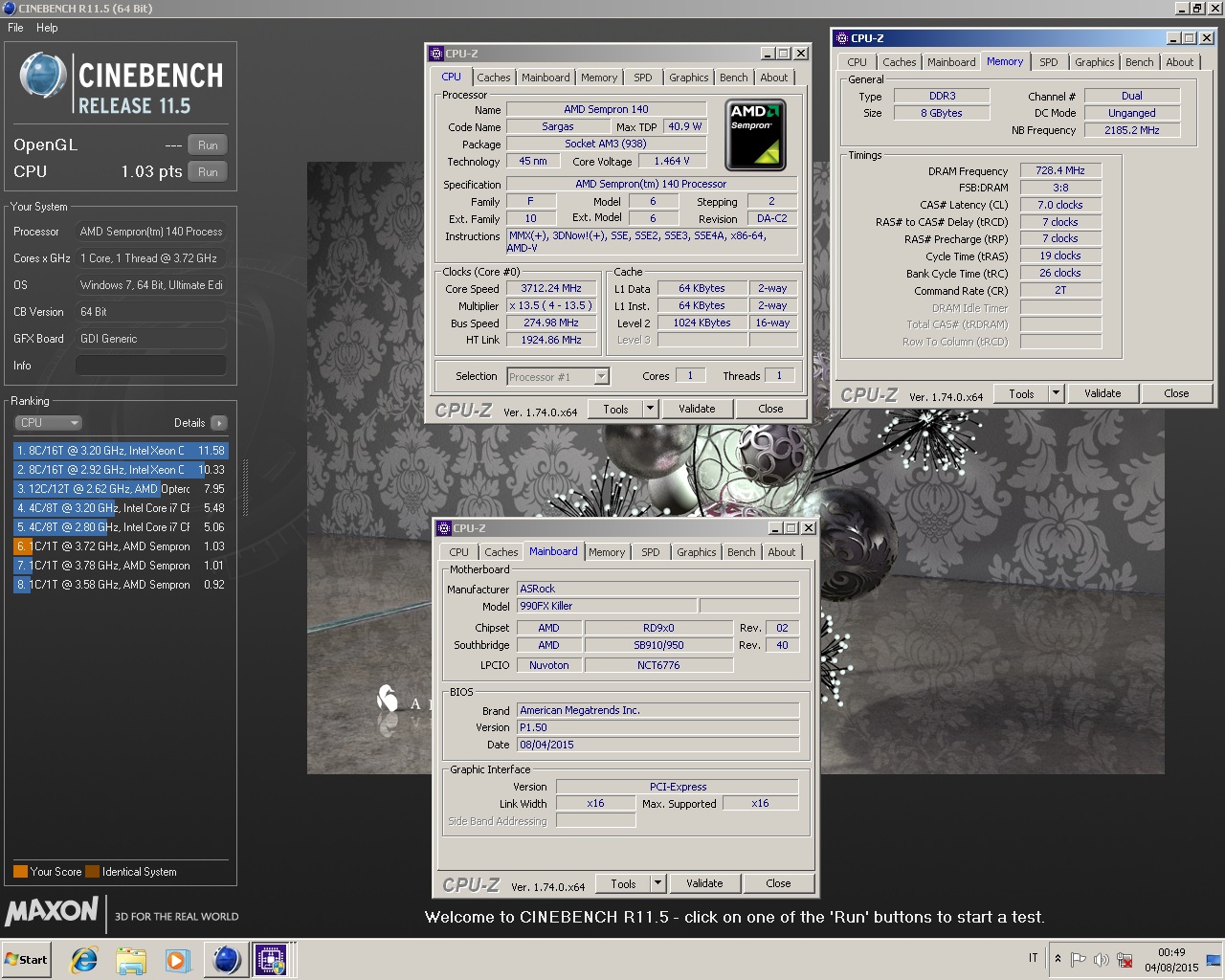
Task: Select ranking row 3 AMD Opteron 7.95
Action: pos(121,489)
